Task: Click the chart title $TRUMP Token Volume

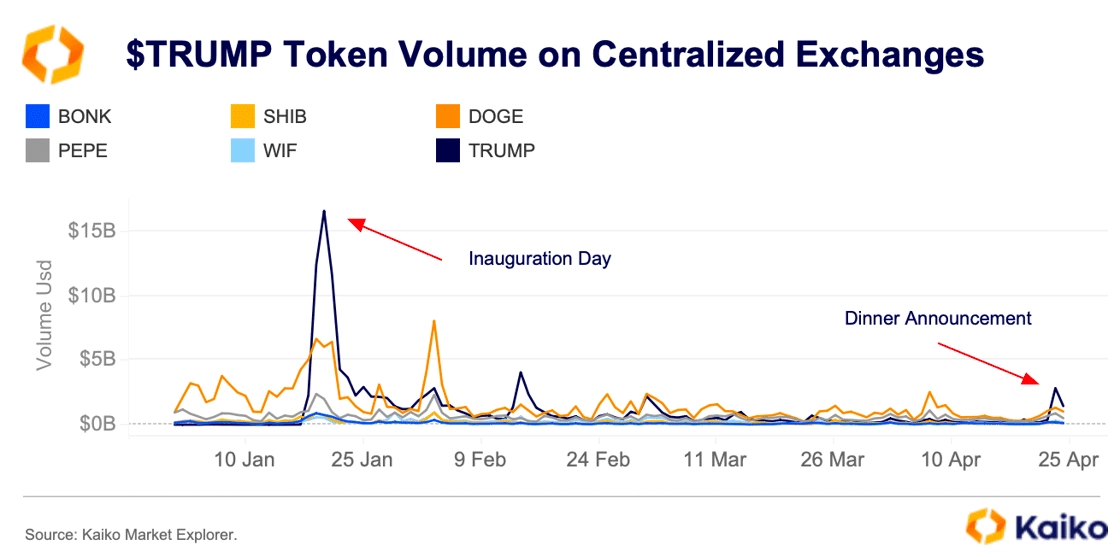Action: point(555,55)
